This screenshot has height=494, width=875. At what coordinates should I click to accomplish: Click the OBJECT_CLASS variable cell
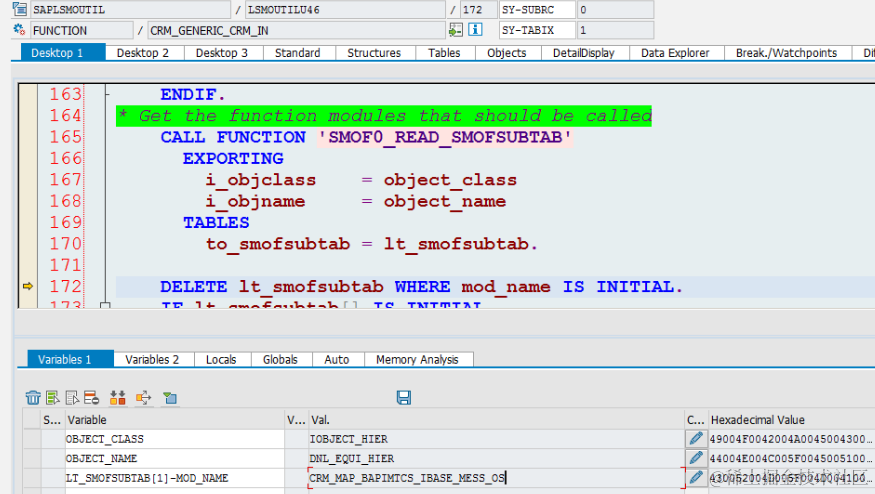[174, 439]
